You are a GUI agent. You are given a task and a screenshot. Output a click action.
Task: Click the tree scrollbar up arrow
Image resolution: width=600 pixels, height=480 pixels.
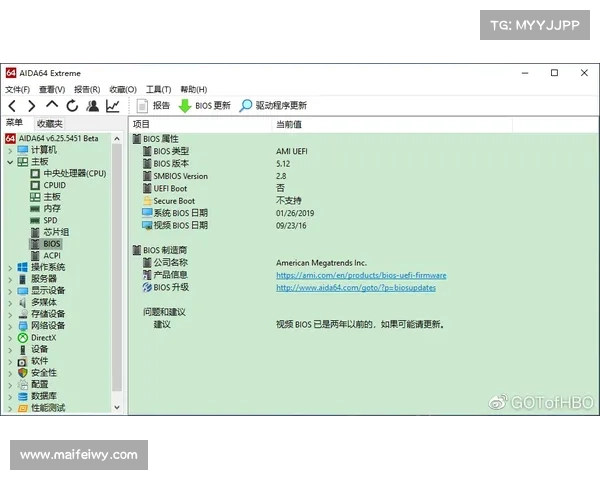click(x=117, y=139)
